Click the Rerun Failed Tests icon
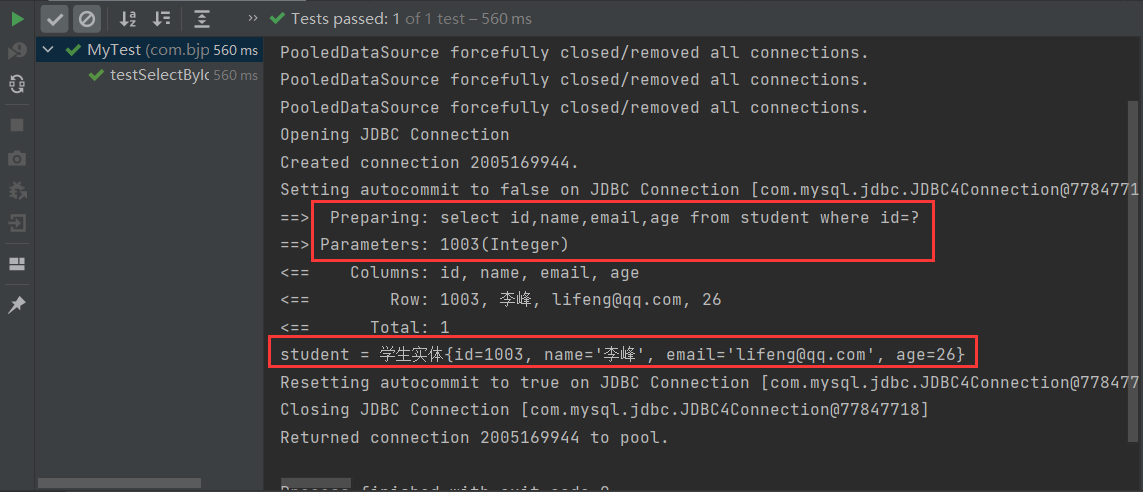Screen dimensions: 1143x492 tap(17, 50)
